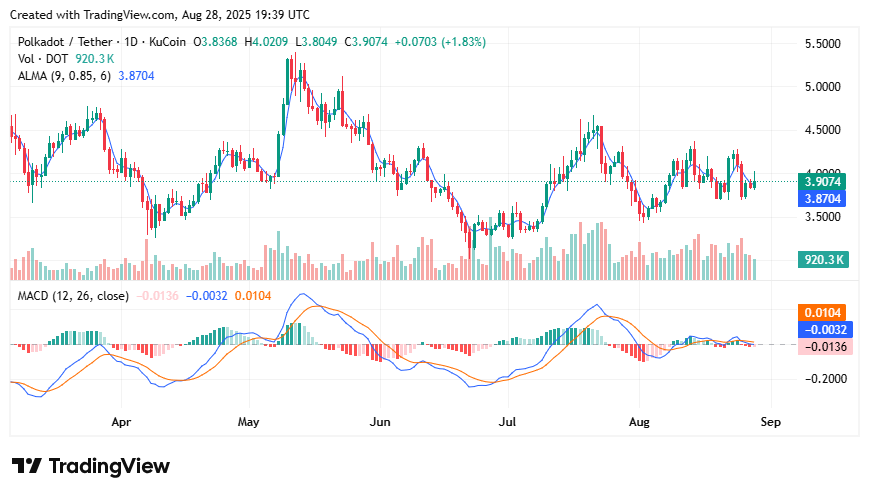Click the 3.5000 price axis label
The width and height of the screenshot is (869, 496).
[822, 217]
